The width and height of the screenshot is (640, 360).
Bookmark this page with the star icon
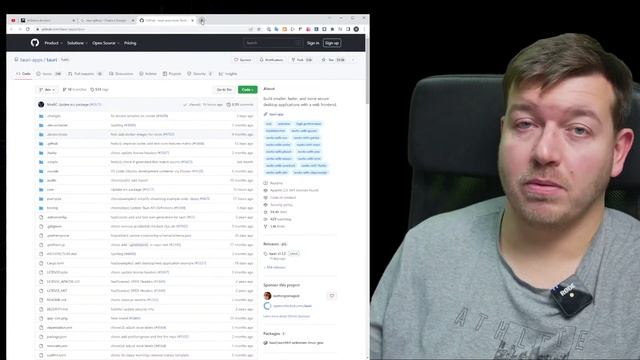(259, 29)
